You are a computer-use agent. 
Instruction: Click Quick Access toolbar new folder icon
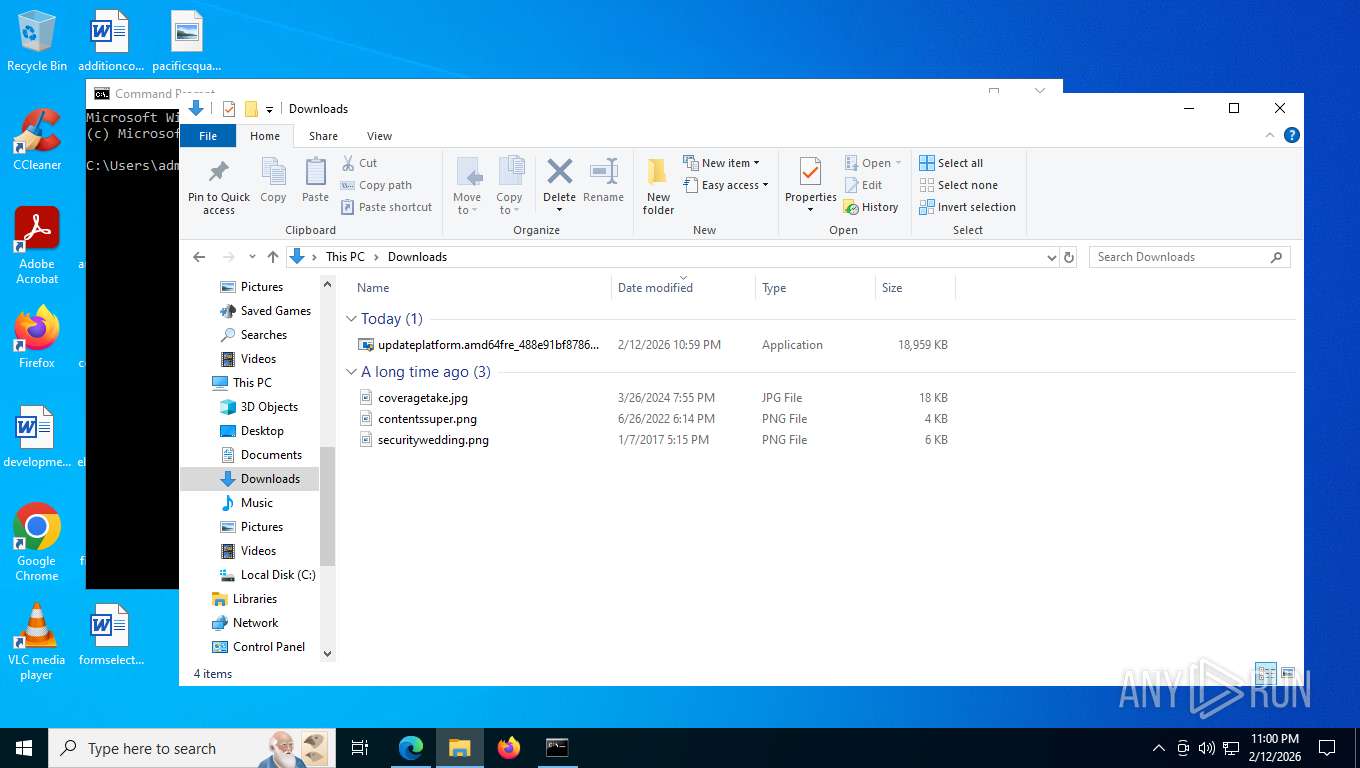tap(251, 109)
